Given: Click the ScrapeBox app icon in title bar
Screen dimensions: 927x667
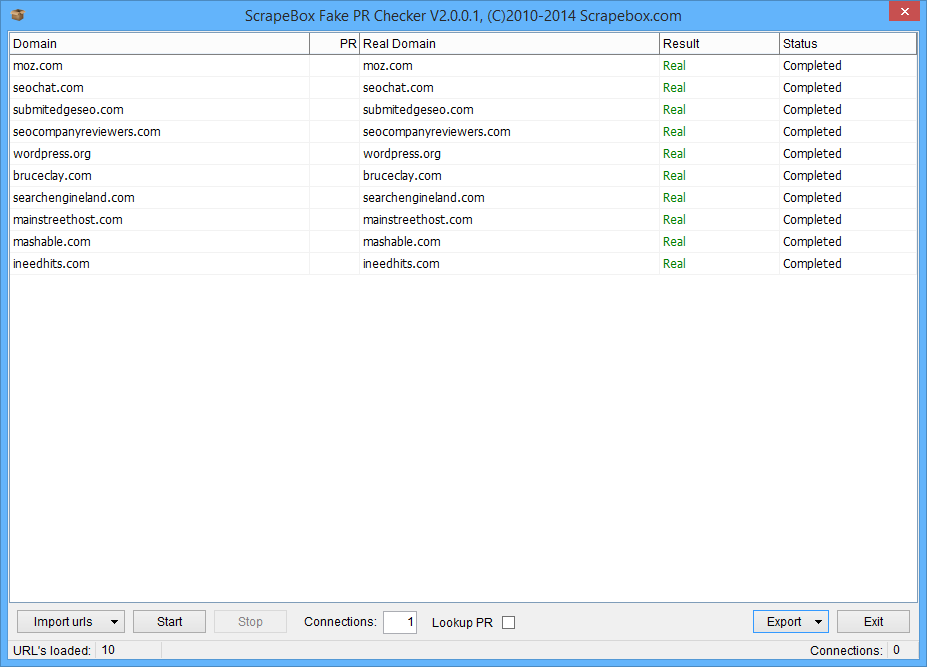Looking at the screenshot, I should pos(17,15).
